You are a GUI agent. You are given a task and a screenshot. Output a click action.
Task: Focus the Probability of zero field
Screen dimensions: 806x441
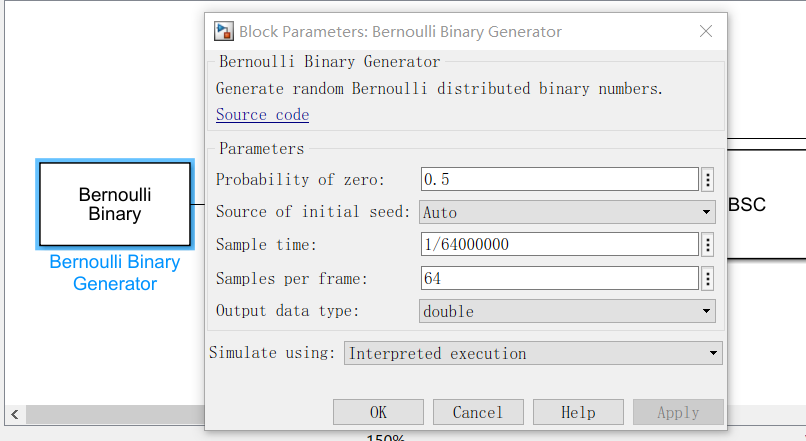point(558,180)
